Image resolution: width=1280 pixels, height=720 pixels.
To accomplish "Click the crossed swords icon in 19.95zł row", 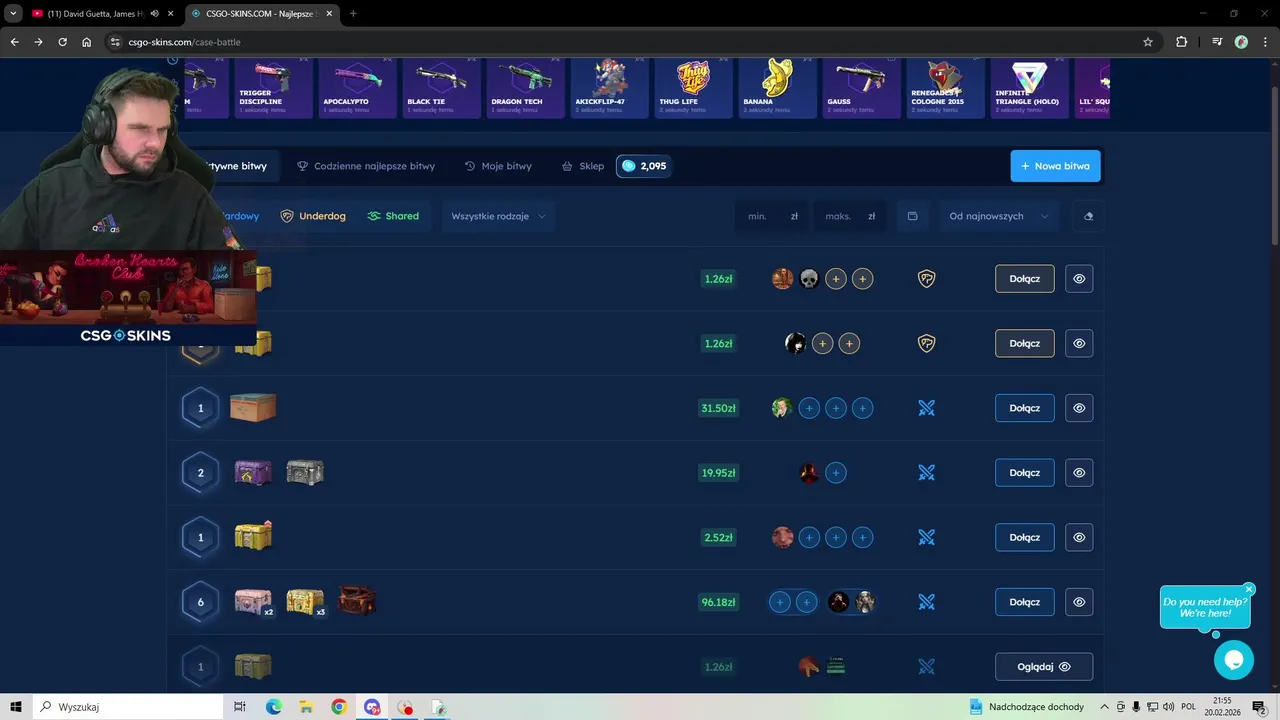I will 927,473.
